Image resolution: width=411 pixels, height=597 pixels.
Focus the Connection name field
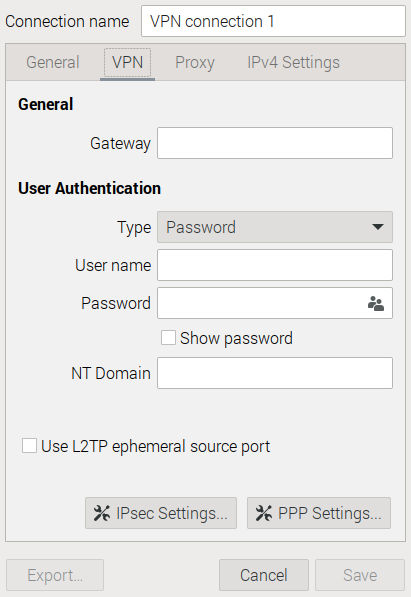273,21
